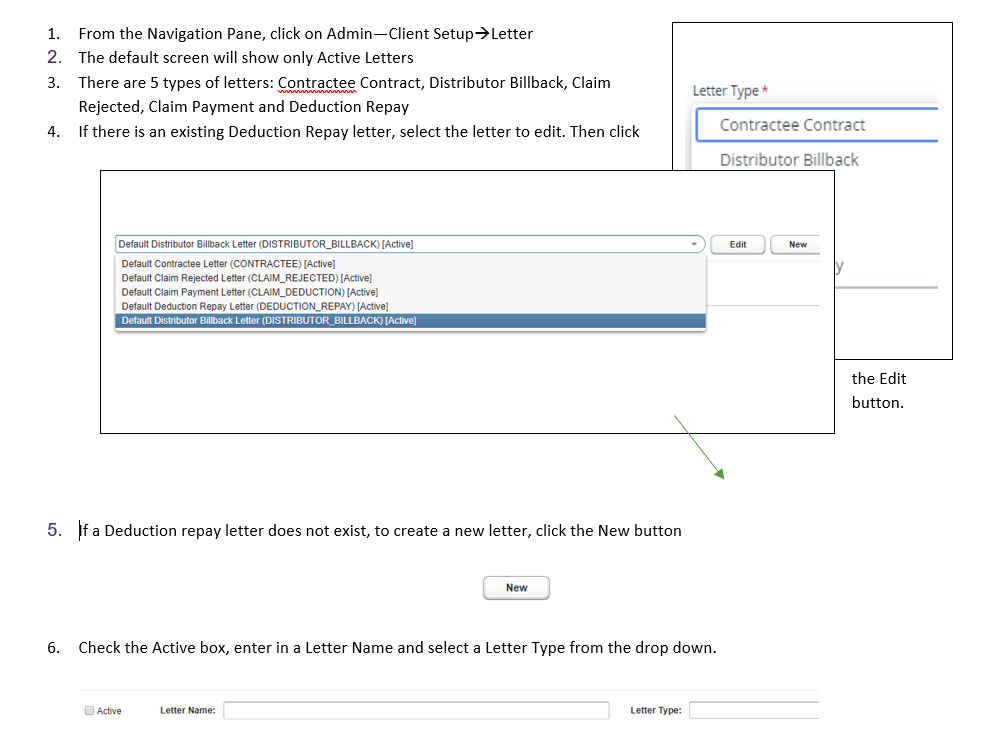Select Default Deduction Repay Letter
Screen dimensions: 999x741
coord(254,306)
